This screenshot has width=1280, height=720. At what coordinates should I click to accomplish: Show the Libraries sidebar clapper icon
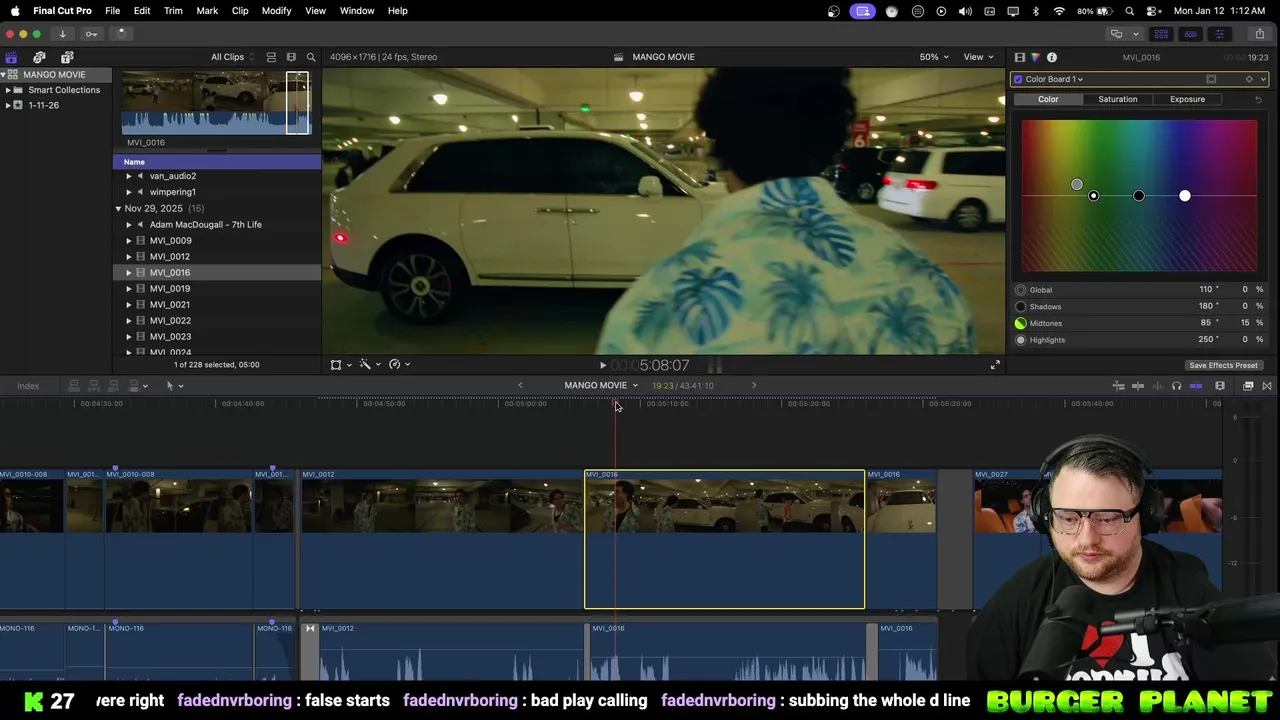pos(11,57)
